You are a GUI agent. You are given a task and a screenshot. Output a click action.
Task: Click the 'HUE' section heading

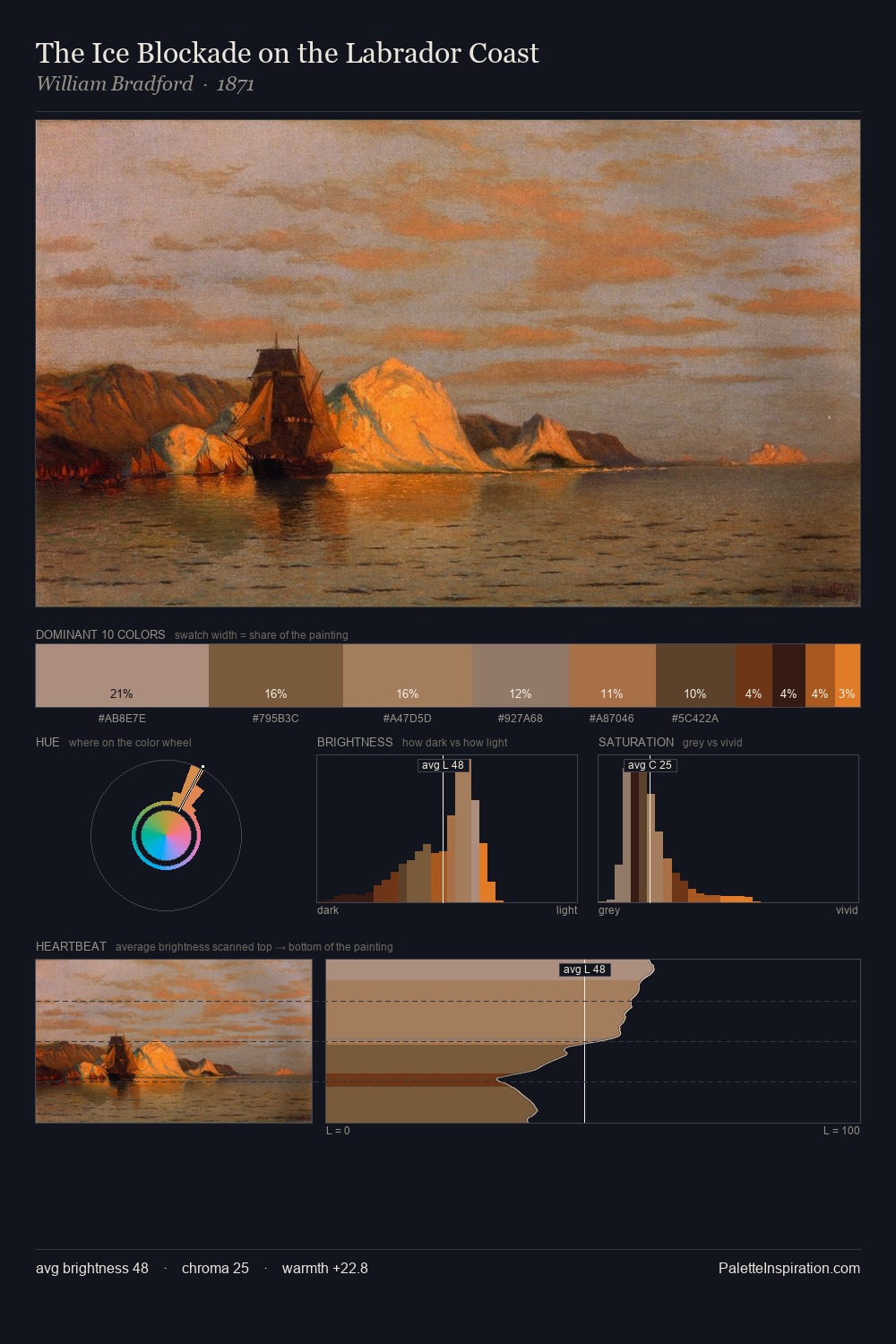47,742
